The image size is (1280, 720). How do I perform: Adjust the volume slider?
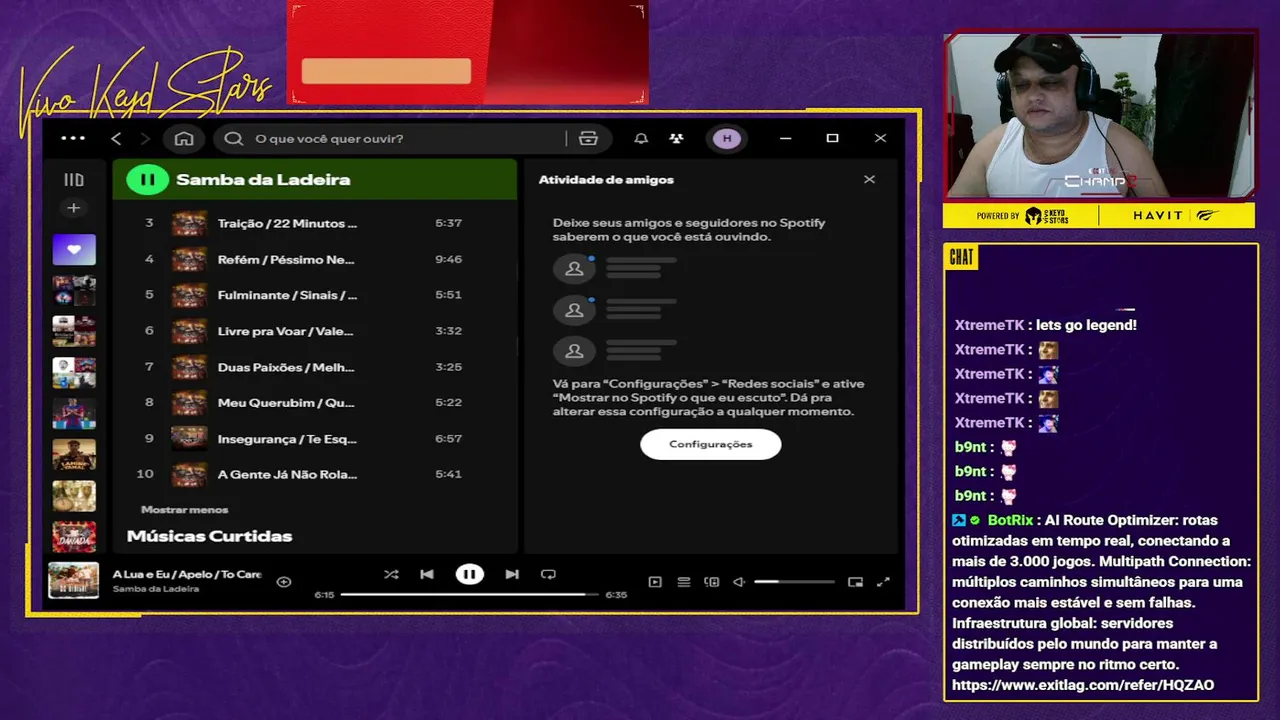794,582
